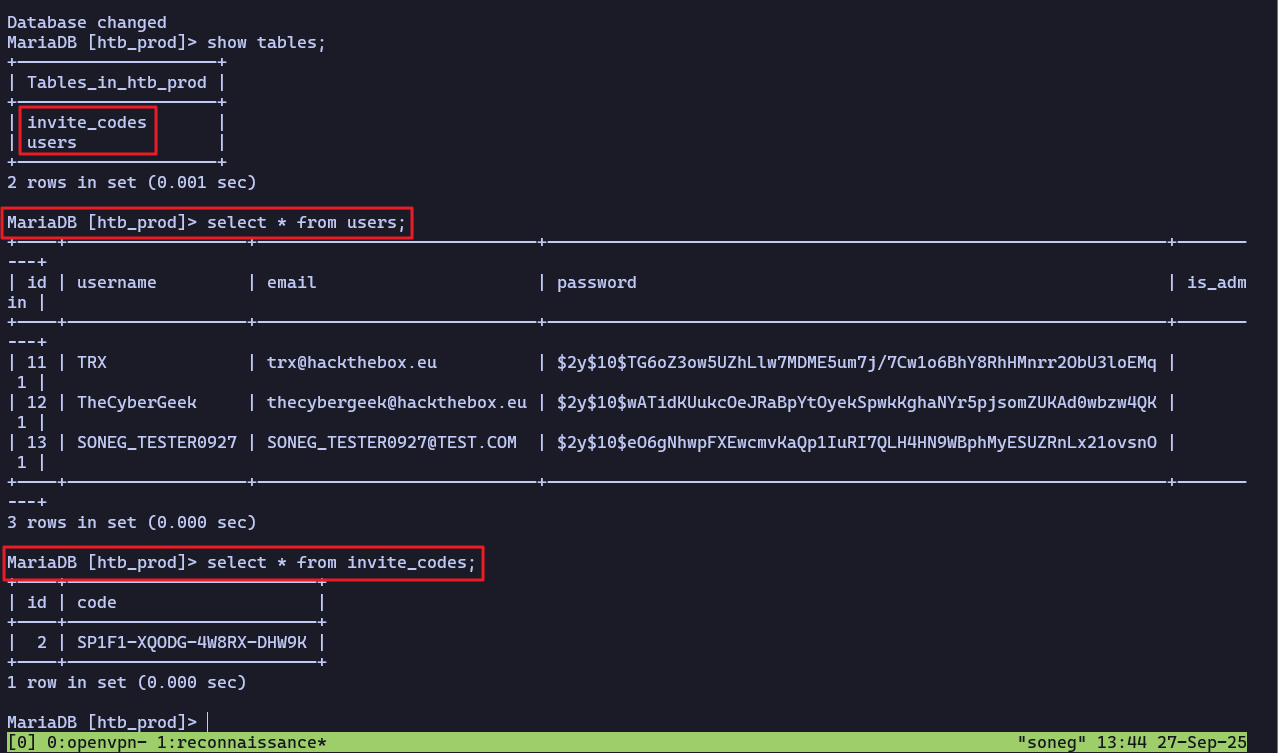This screenshot has height=753, width=1278.
Task: Place cursor at the empty MariaDB prompt
Action: (x=207, y=722)
